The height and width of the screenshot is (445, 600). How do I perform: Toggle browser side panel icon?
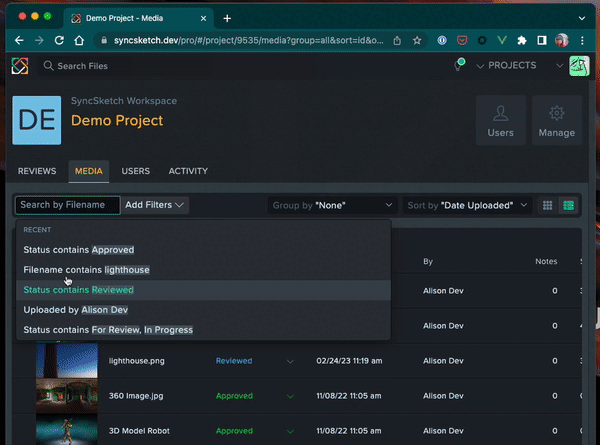click(x=542, y=40)
